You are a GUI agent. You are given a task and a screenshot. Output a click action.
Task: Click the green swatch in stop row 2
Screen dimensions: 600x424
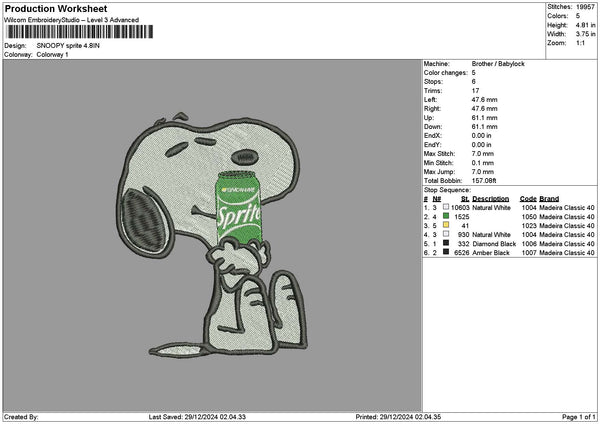click(x=446, y=216)
